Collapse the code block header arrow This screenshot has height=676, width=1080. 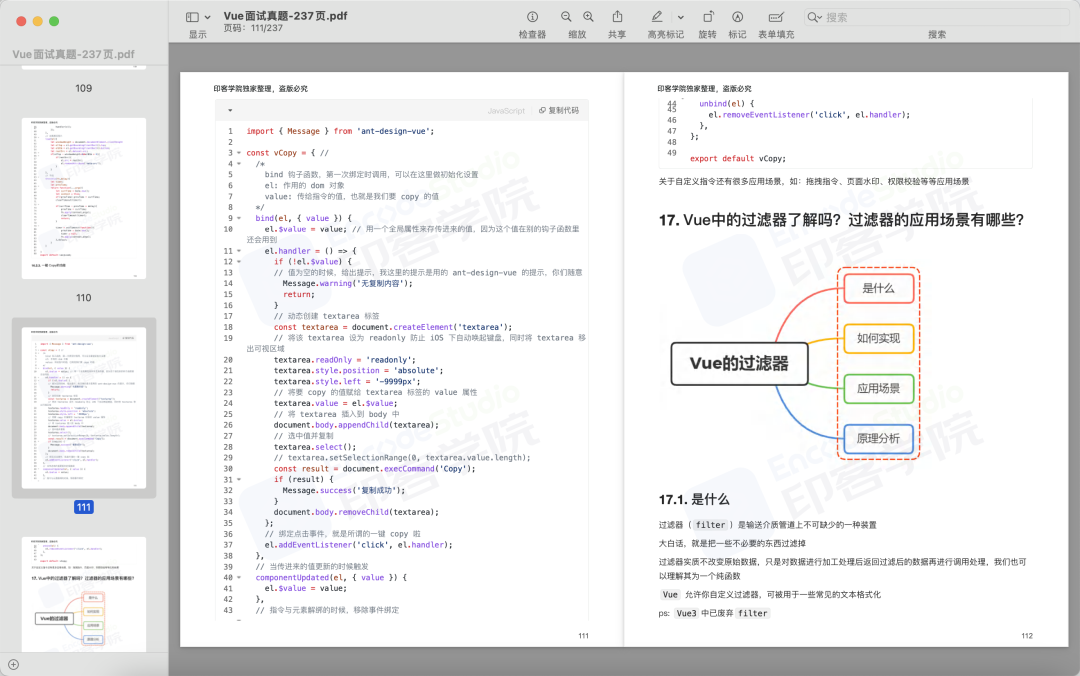click(x=230, y=110)
